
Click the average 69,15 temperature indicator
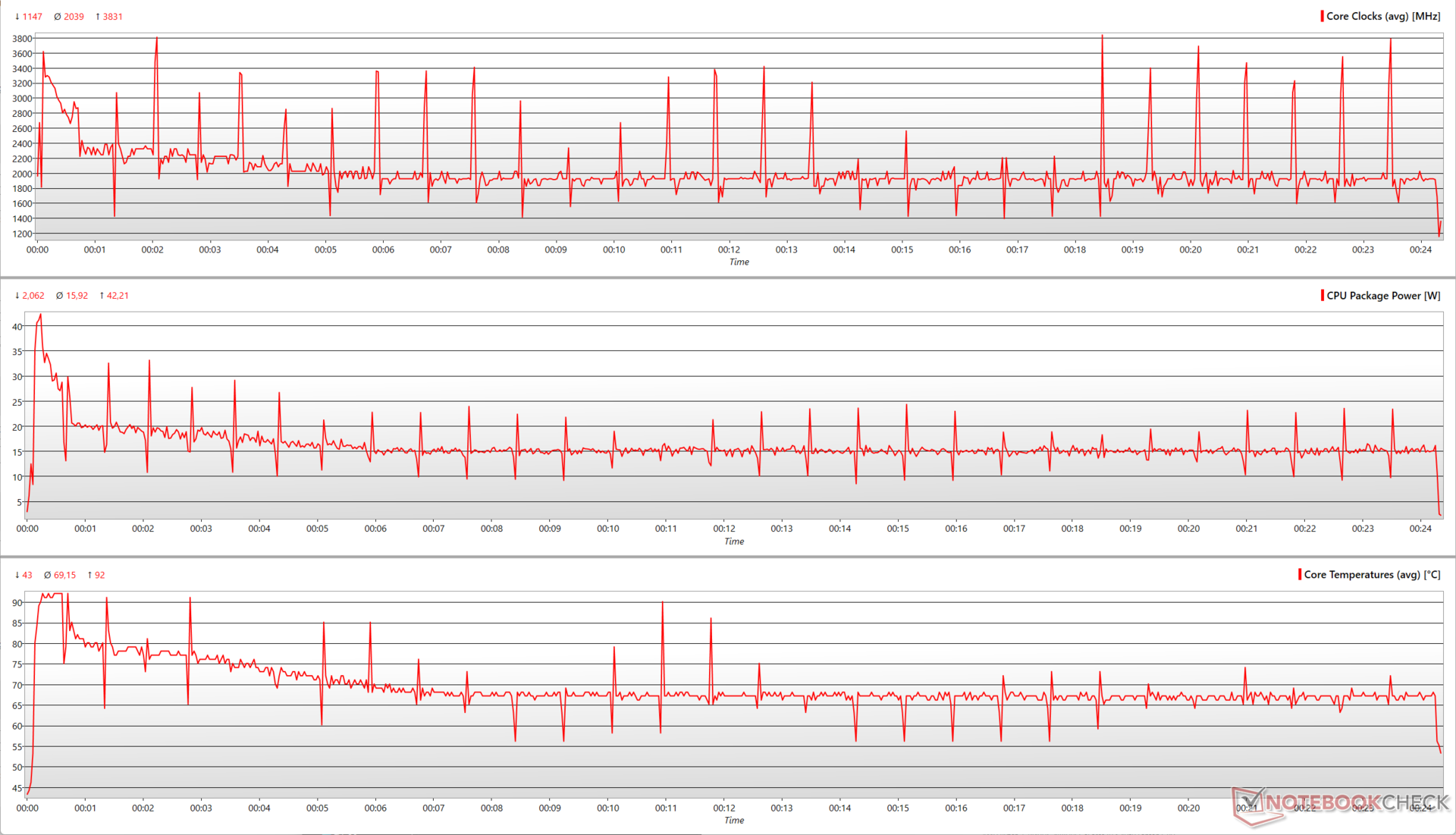pos(60,575)
